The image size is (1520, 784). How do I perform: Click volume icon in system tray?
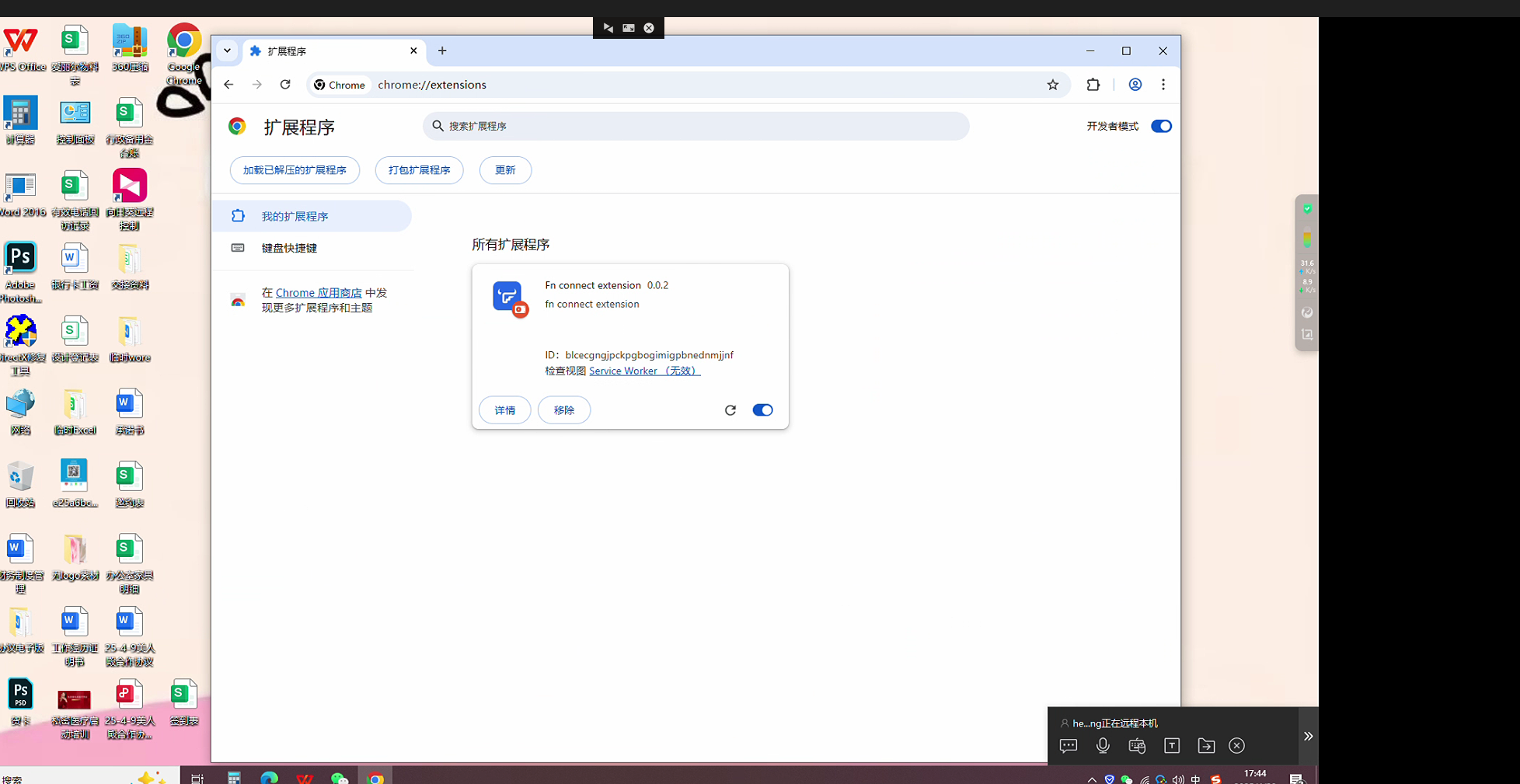tap(1178, 779)
